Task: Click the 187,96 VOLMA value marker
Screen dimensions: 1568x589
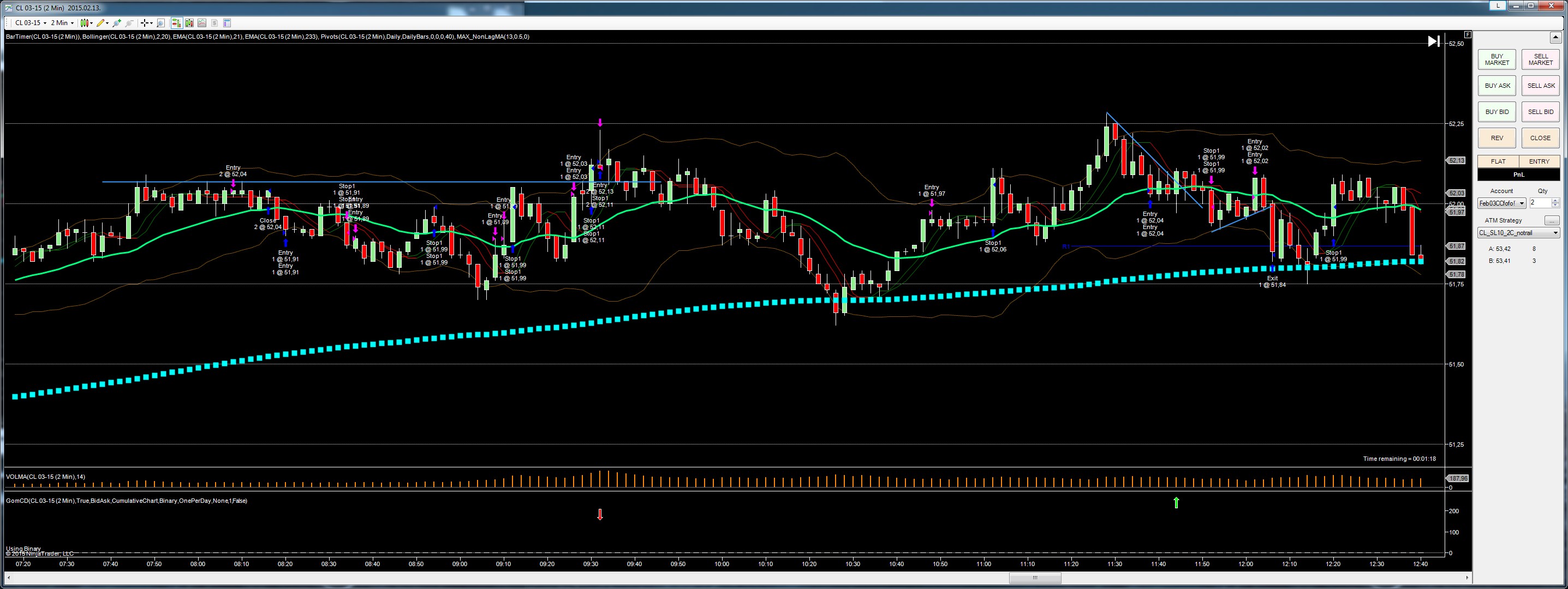Action: (x=1458, y=478)
